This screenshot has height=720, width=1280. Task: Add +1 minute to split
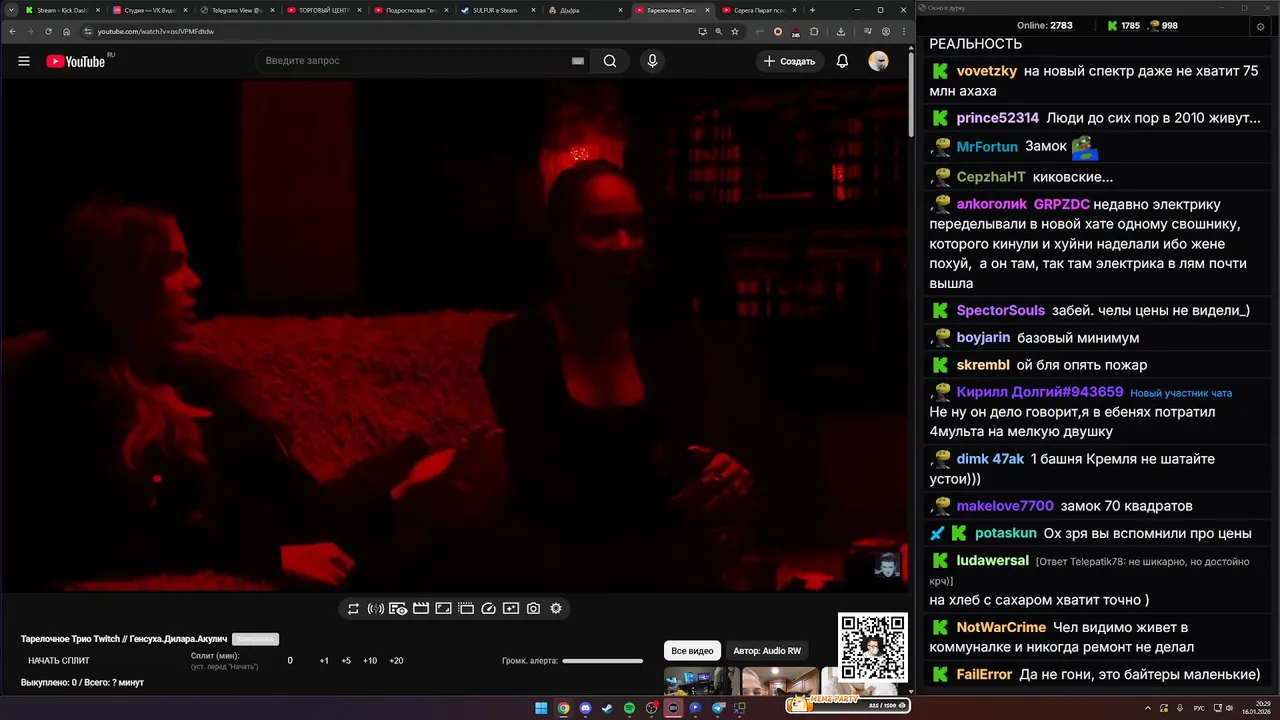(x=324, y=661)
